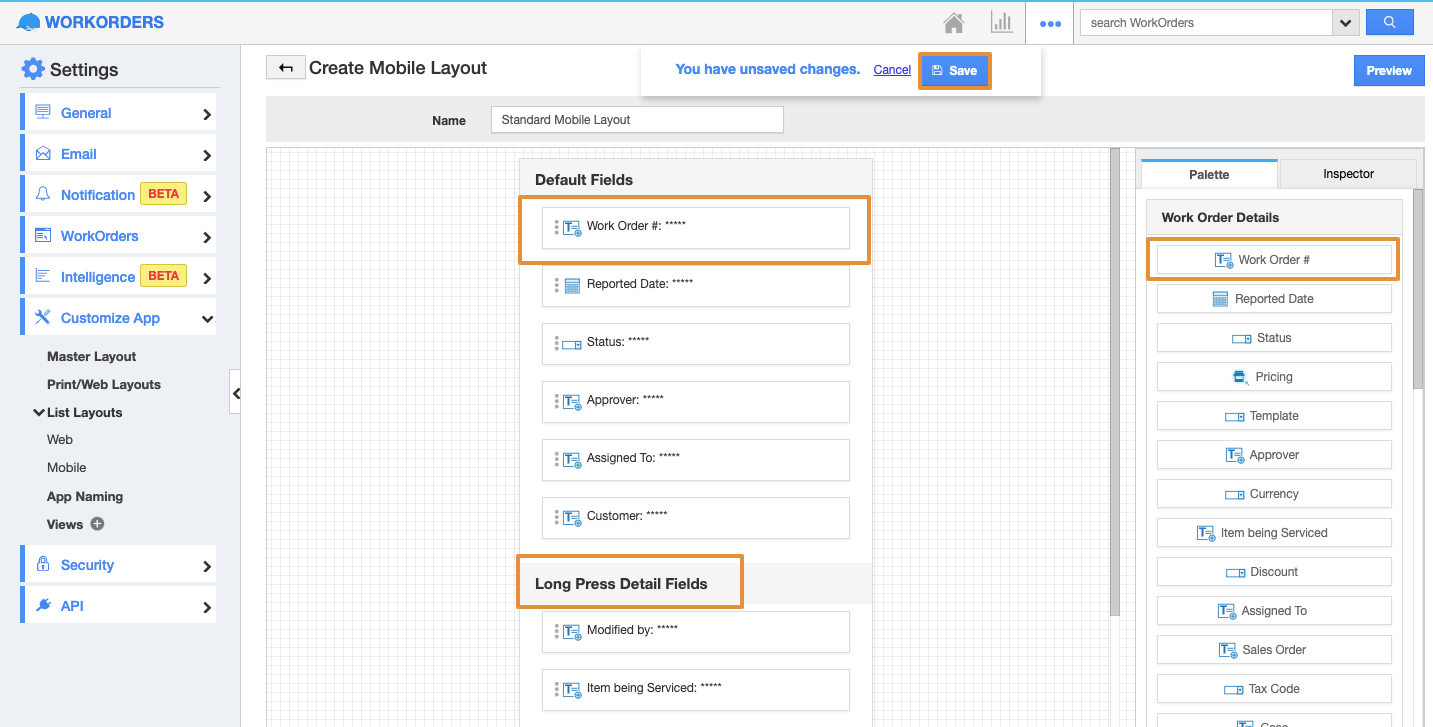
Task: Click the home icon in top bar
Action: tap(954, 22)
